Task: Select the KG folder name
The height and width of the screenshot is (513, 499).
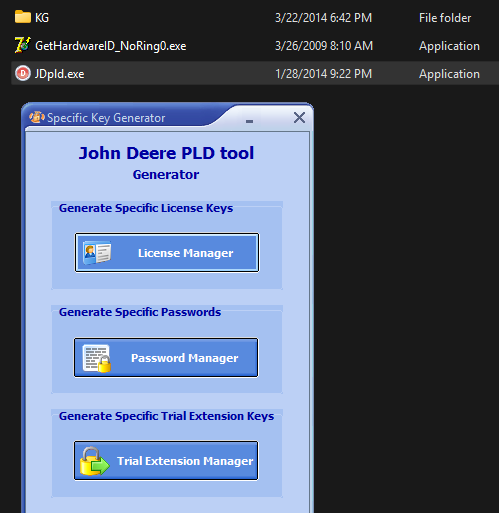Action: tap(42, 18)
